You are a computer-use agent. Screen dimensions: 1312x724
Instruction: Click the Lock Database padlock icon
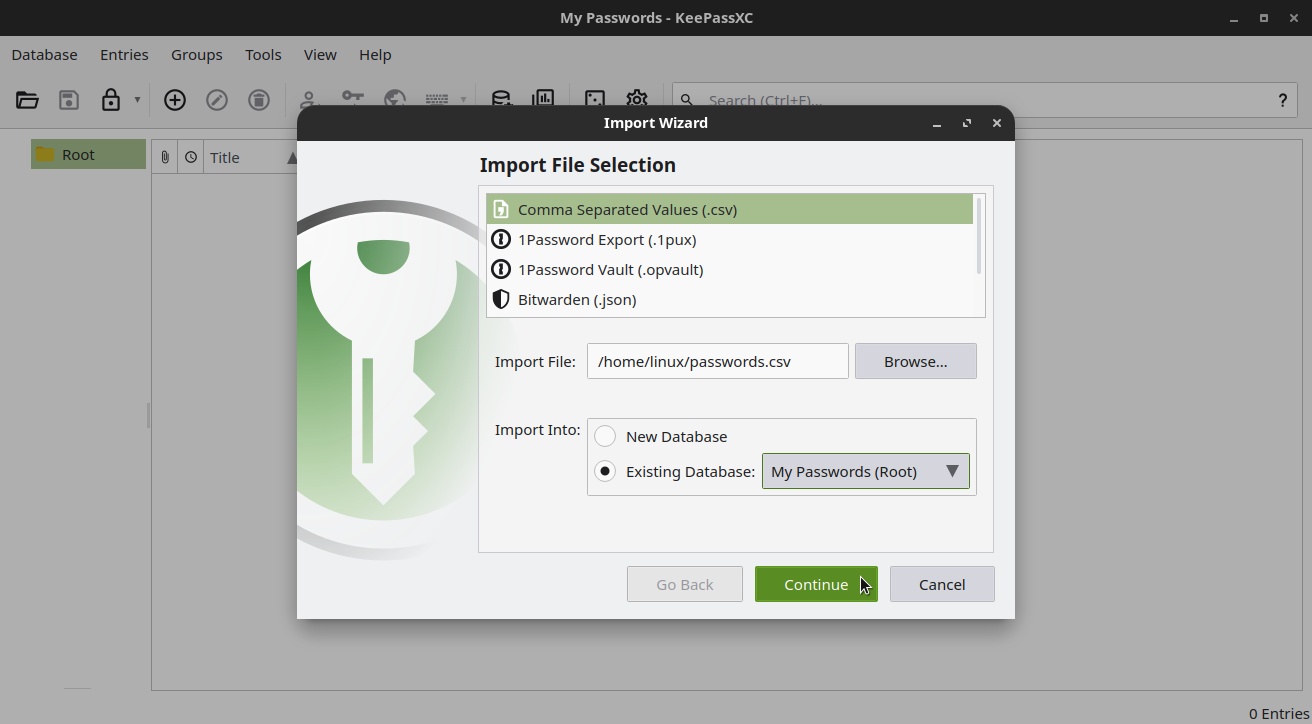coord(111,100)
